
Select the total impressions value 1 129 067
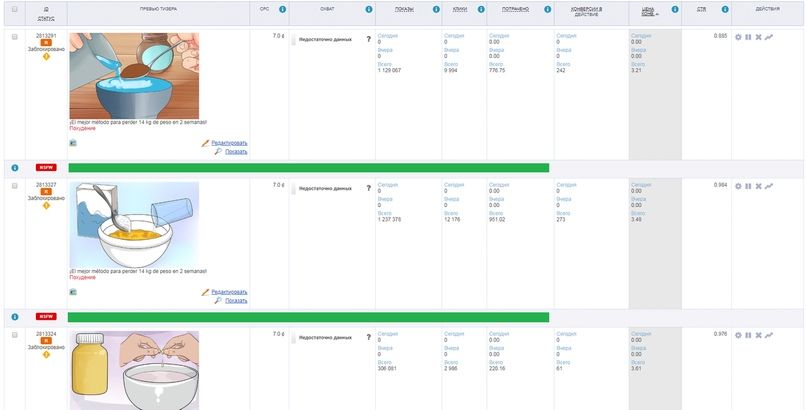tap(389, 70)
